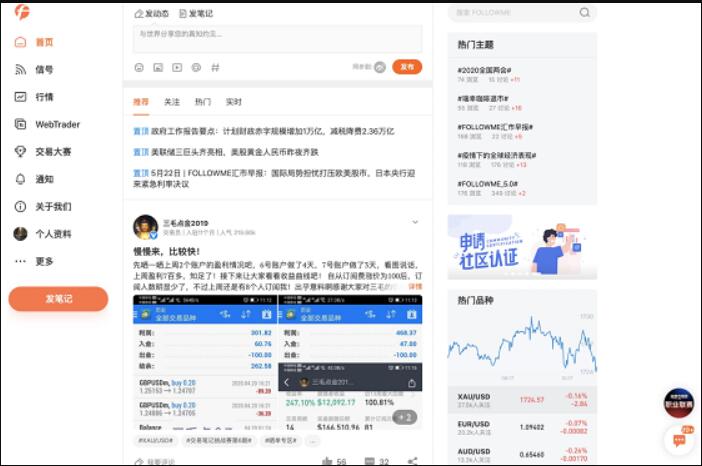Show more images via +2 badge
Screen dimensions: 702x466
405,417
